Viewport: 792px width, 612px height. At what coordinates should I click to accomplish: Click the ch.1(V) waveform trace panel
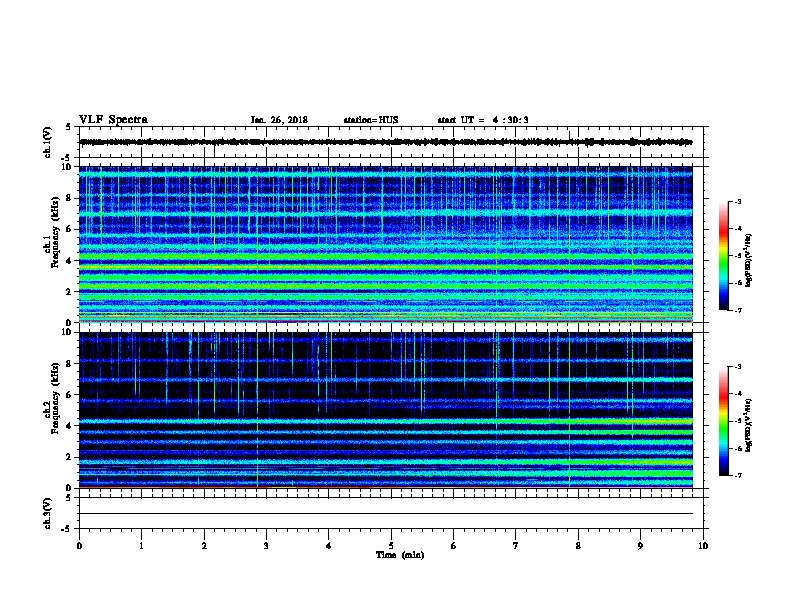click(393, 142)
